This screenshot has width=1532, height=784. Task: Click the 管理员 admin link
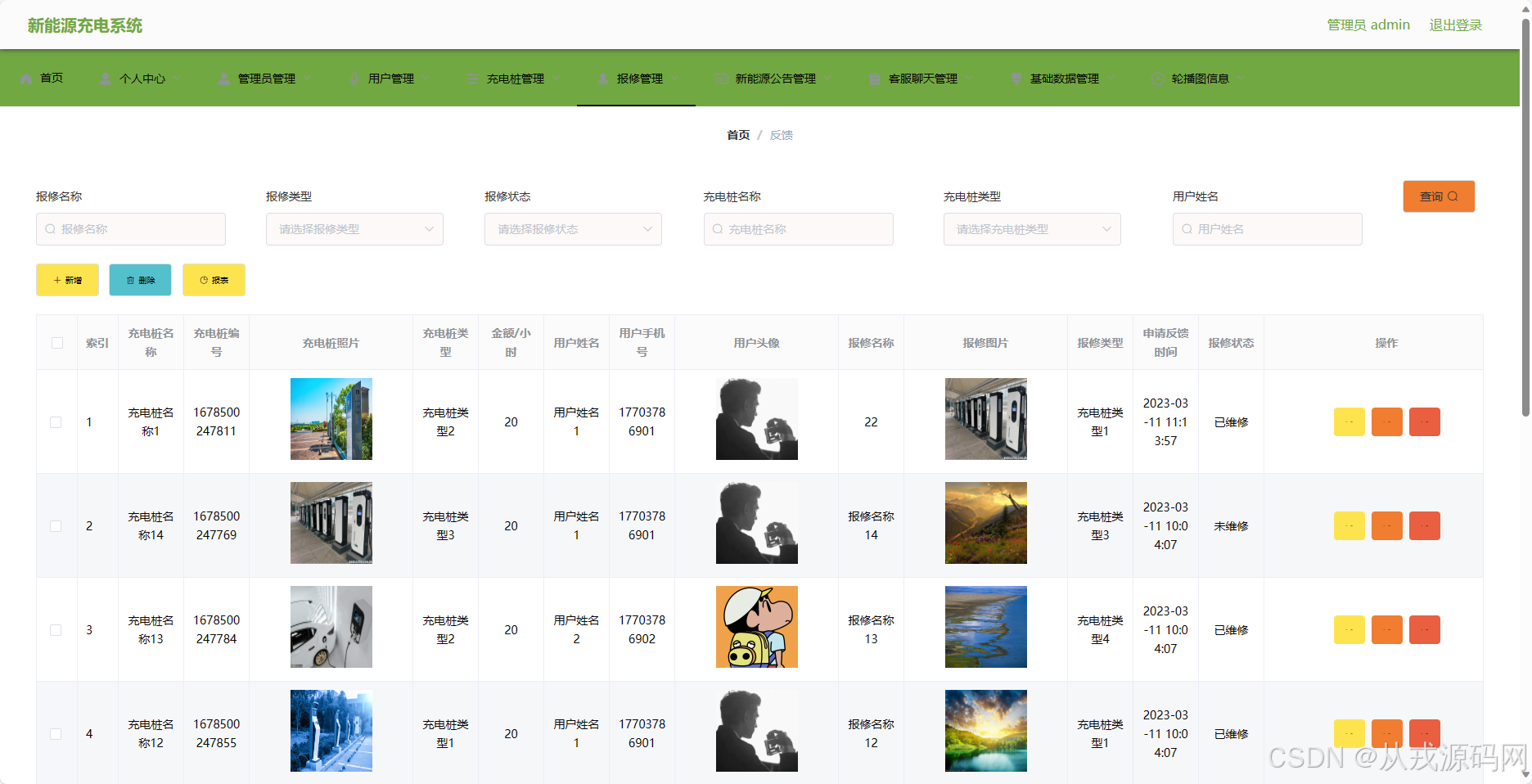tap(1368, 25)
